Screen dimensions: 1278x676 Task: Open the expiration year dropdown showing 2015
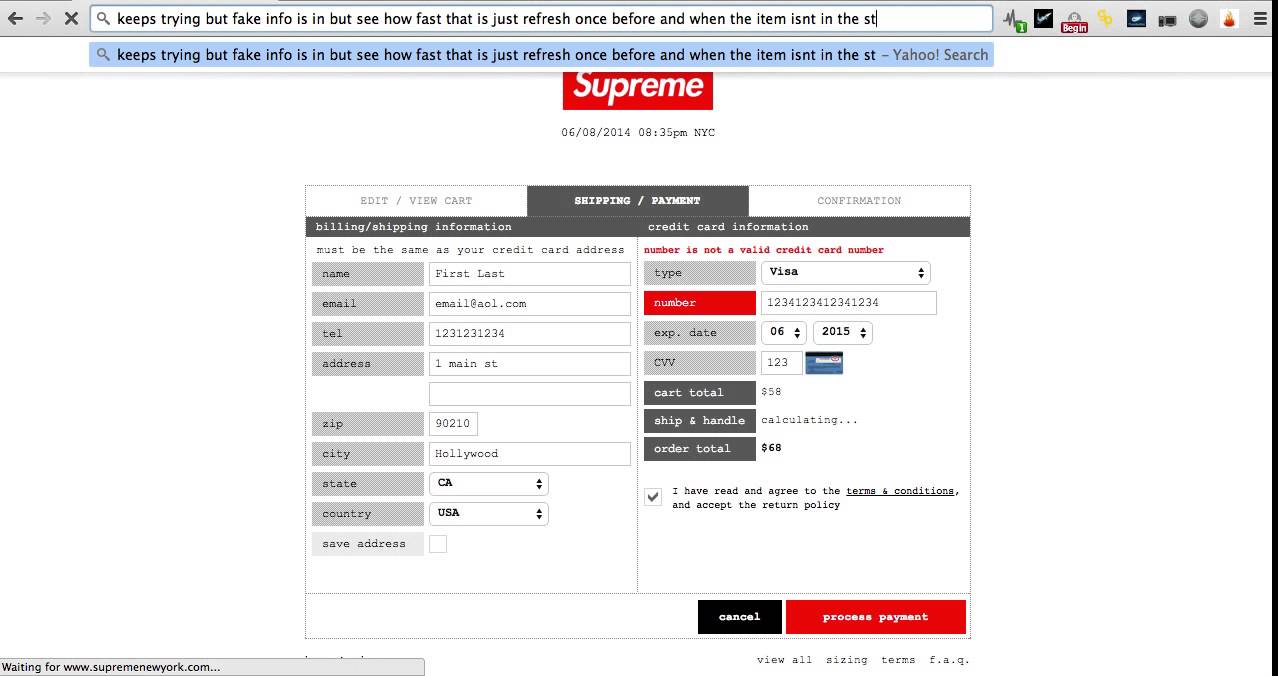pos(842,332)
